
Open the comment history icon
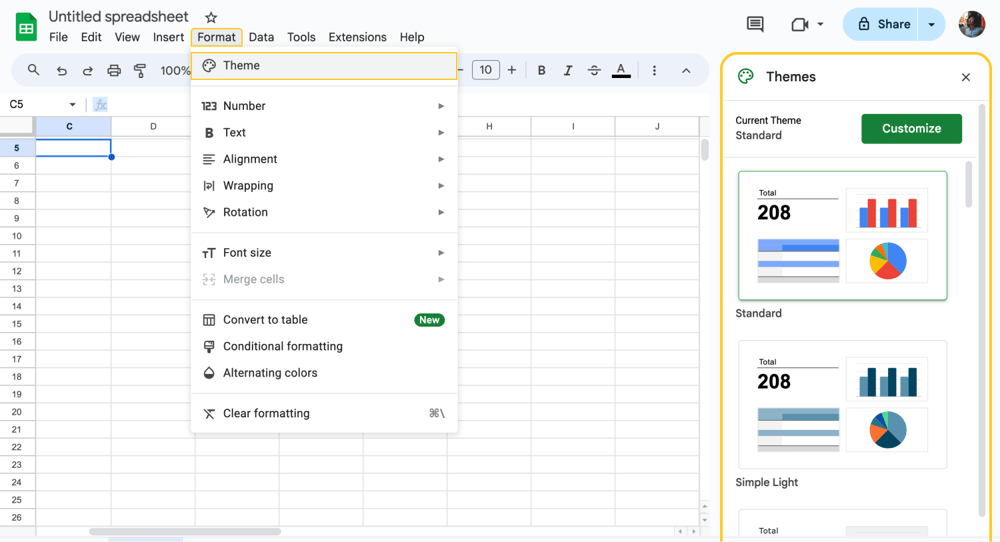click(x=755, y=24)
